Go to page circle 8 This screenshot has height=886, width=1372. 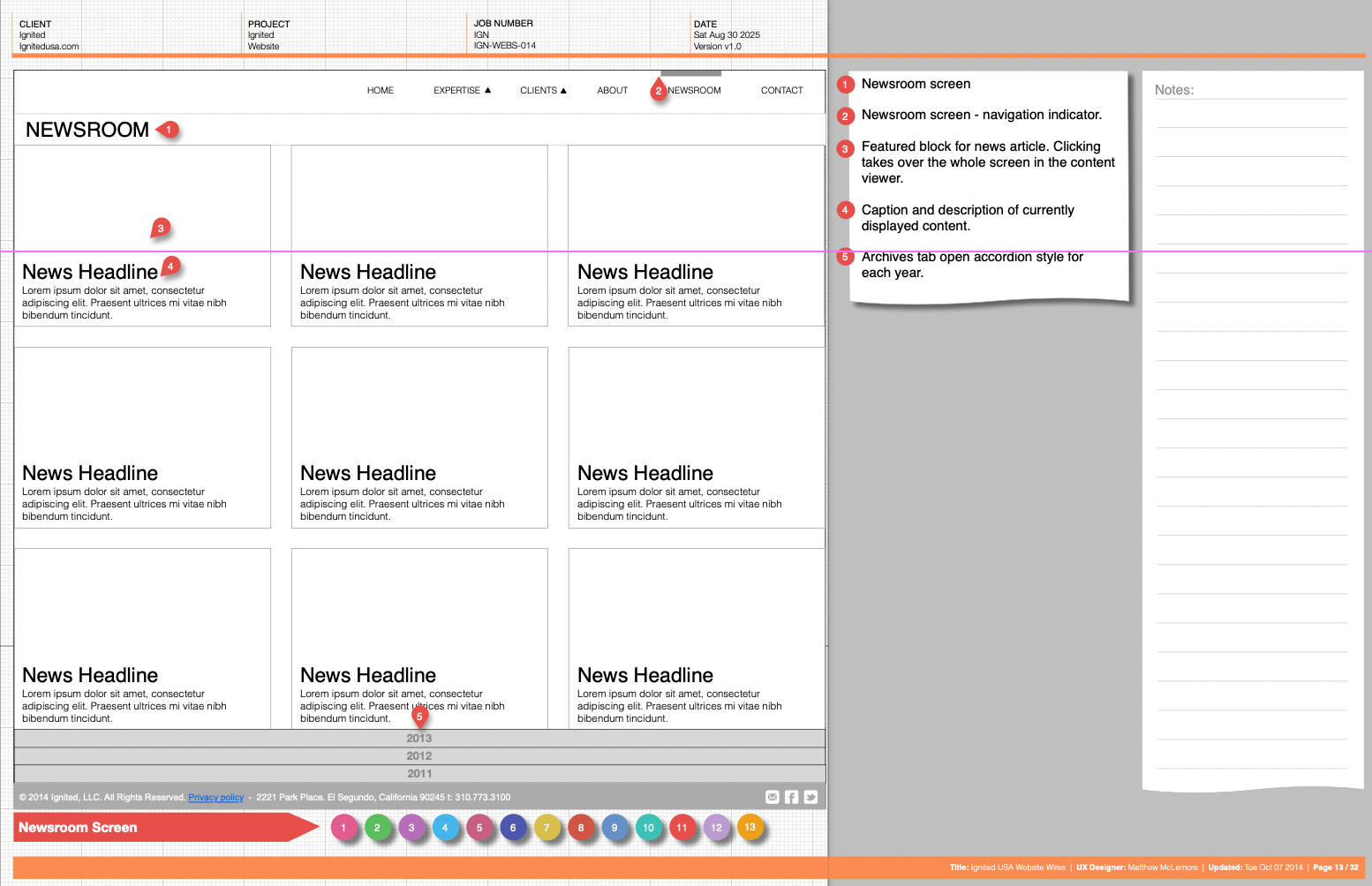pos(581,828)
